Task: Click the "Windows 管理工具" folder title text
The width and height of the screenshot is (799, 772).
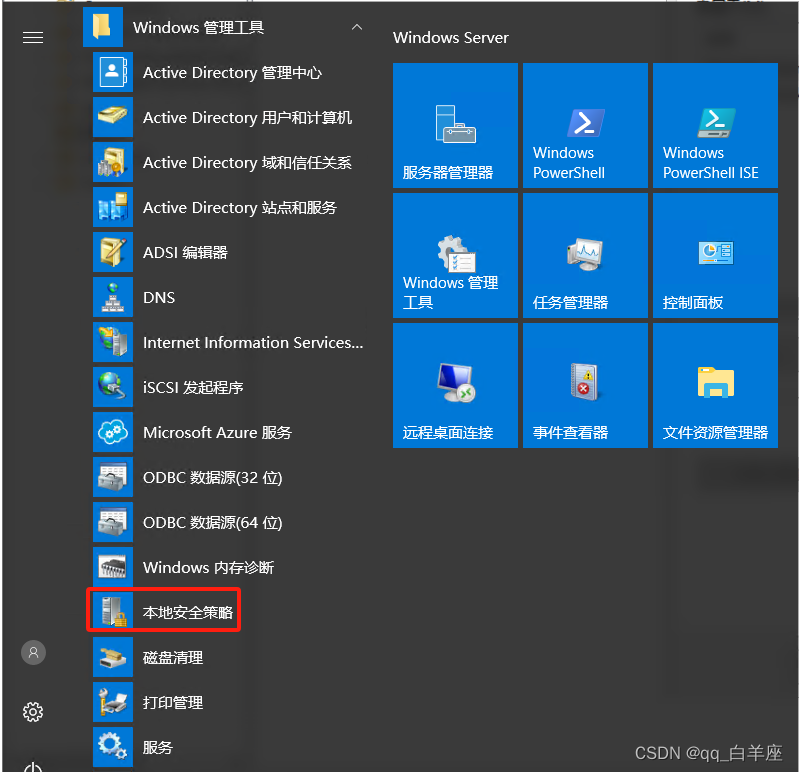Action: [x=198, y=28]
